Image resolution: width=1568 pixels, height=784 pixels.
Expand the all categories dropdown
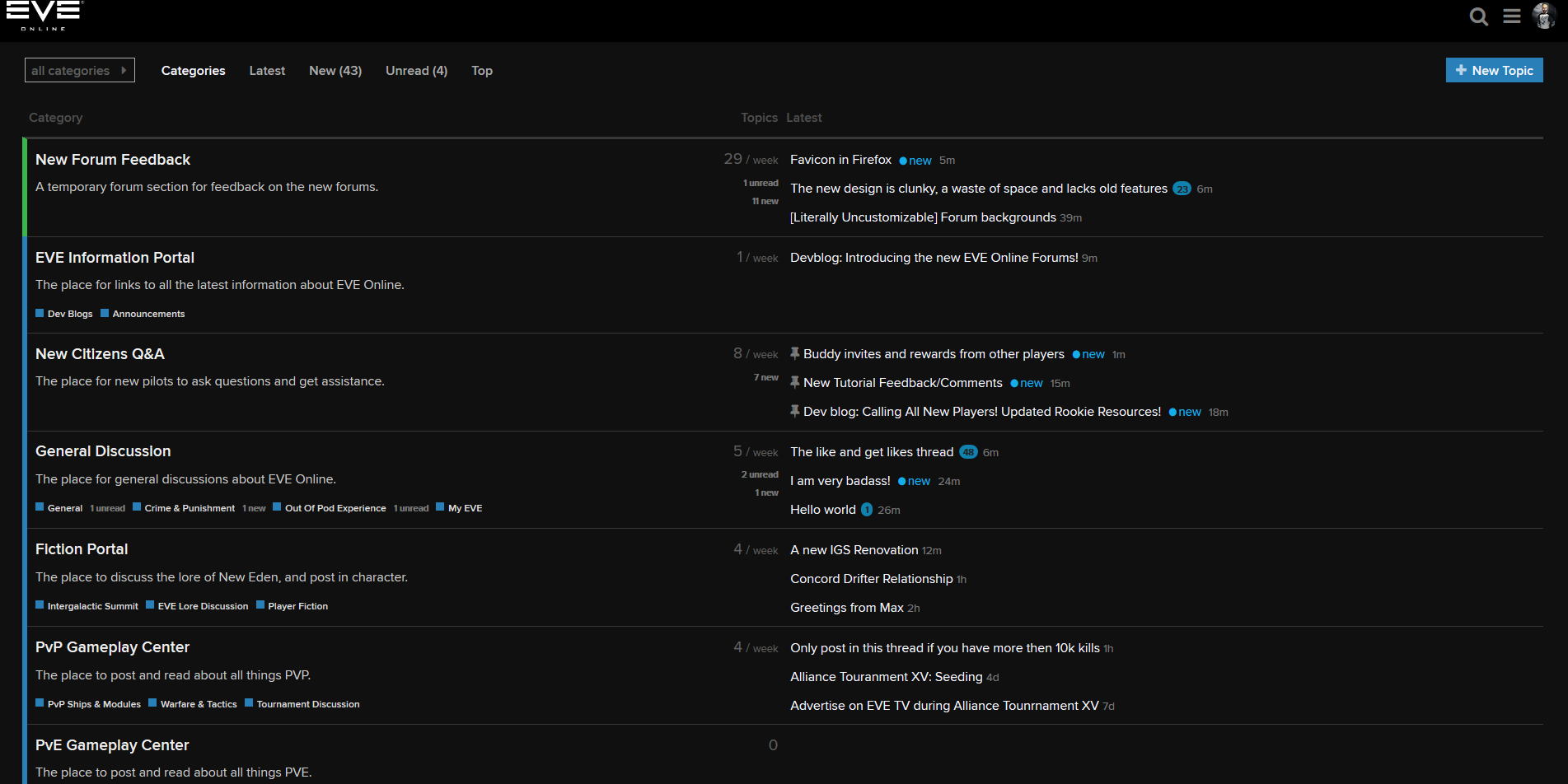pyautogui.click(x=80, y=70)
